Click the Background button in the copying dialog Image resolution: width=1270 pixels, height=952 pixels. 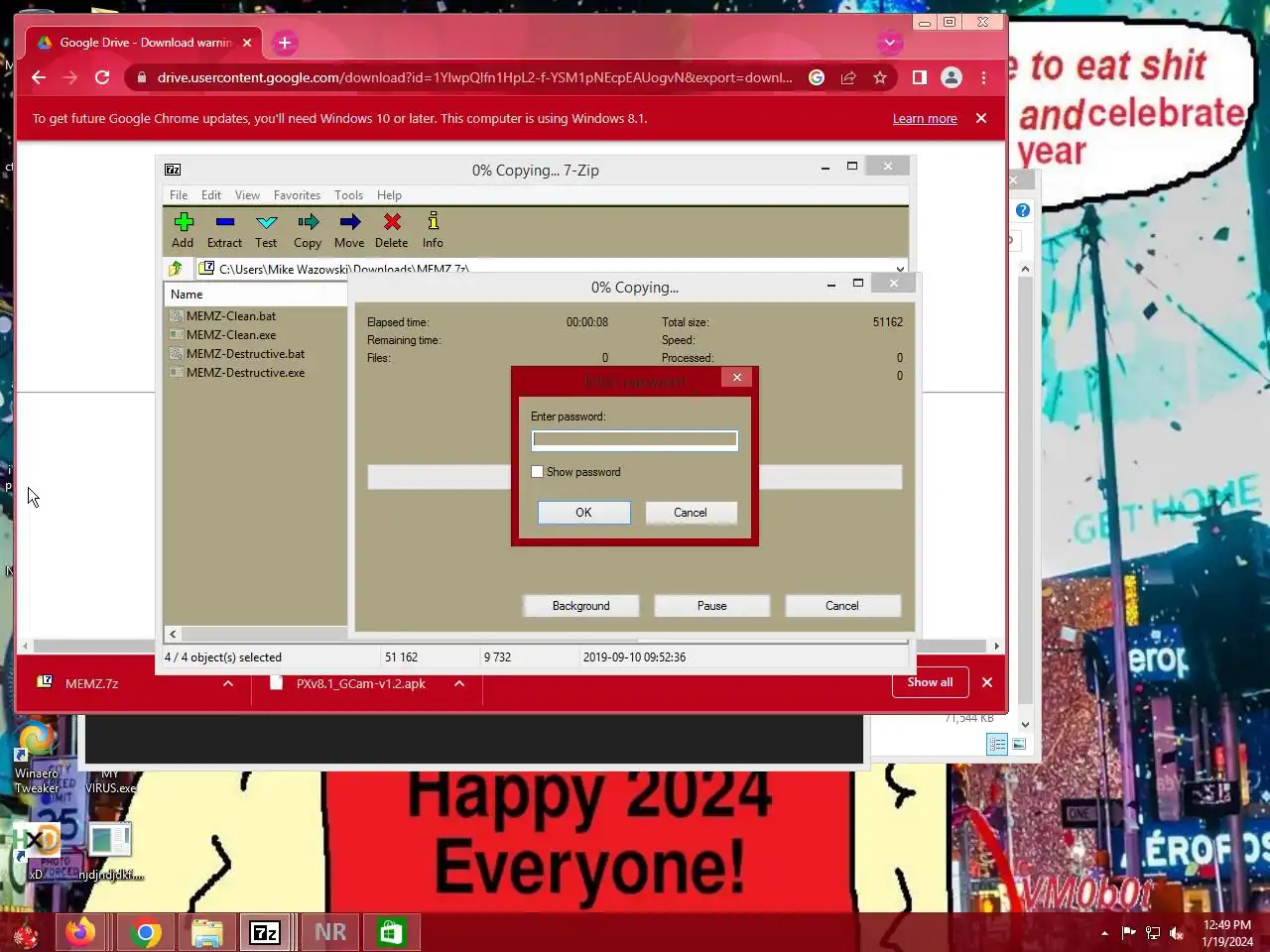point(580,606)
